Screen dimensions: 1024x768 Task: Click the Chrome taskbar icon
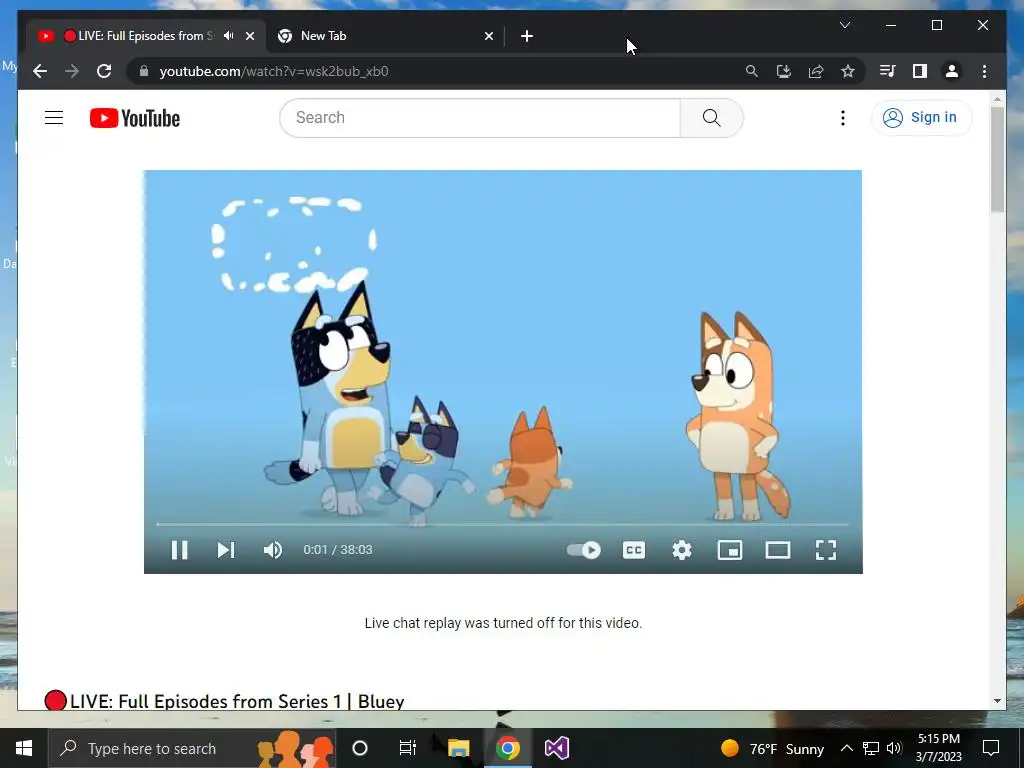[507, 748]
